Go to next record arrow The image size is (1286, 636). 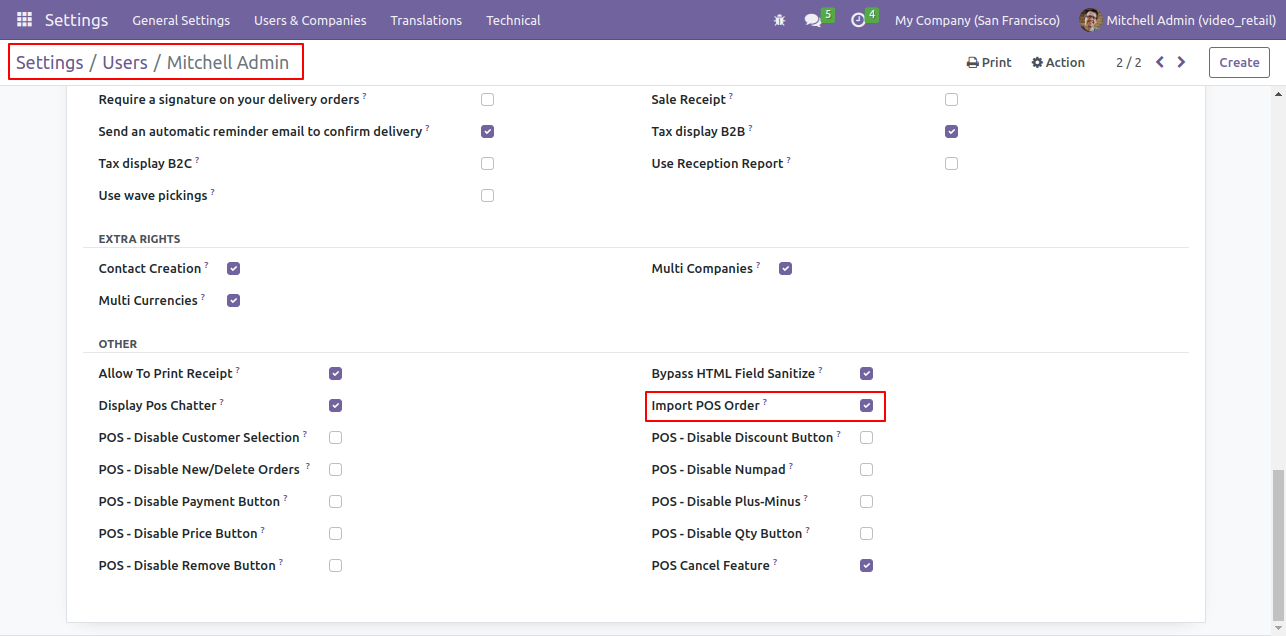pos(1181,62)
